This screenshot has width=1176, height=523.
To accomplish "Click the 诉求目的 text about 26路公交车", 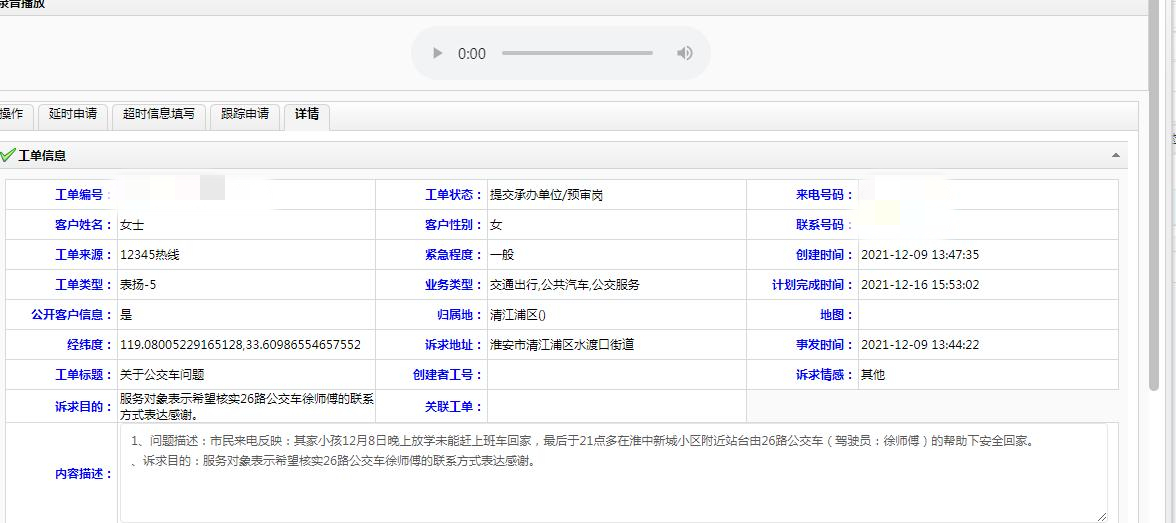I will click(246, 406).
